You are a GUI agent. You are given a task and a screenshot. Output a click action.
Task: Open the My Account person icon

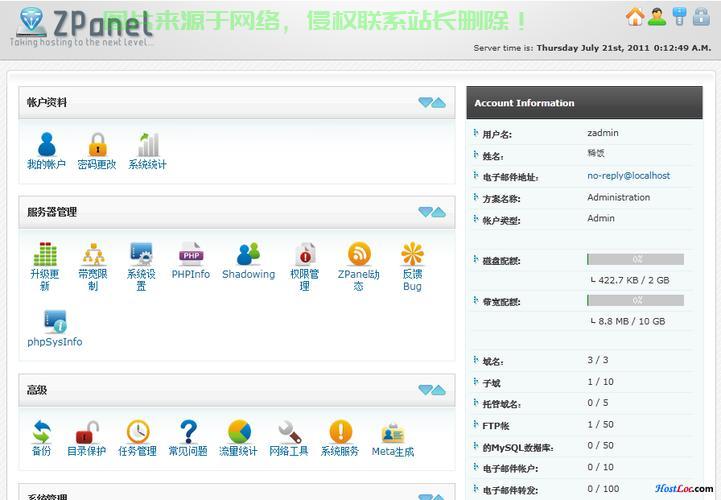pos(46,144)
